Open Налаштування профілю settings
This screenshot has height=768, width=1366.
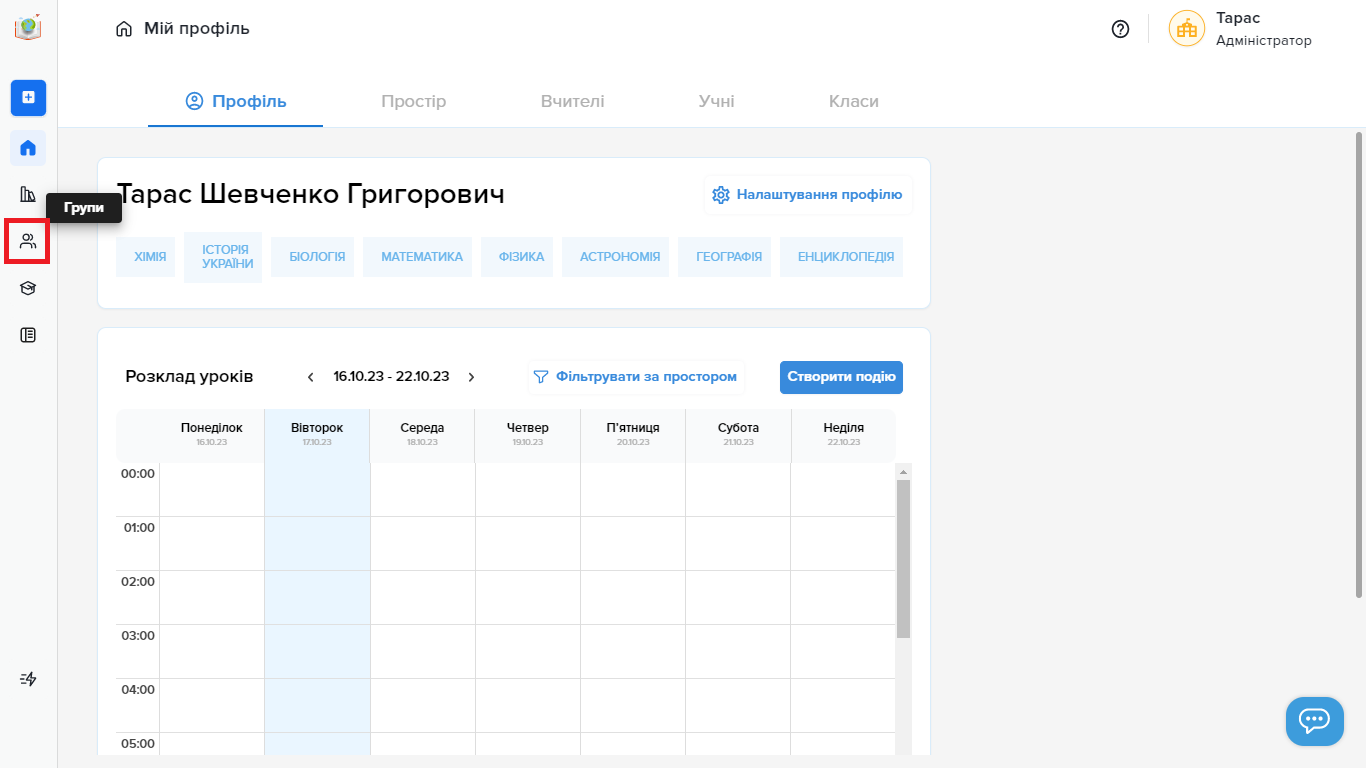808,195
